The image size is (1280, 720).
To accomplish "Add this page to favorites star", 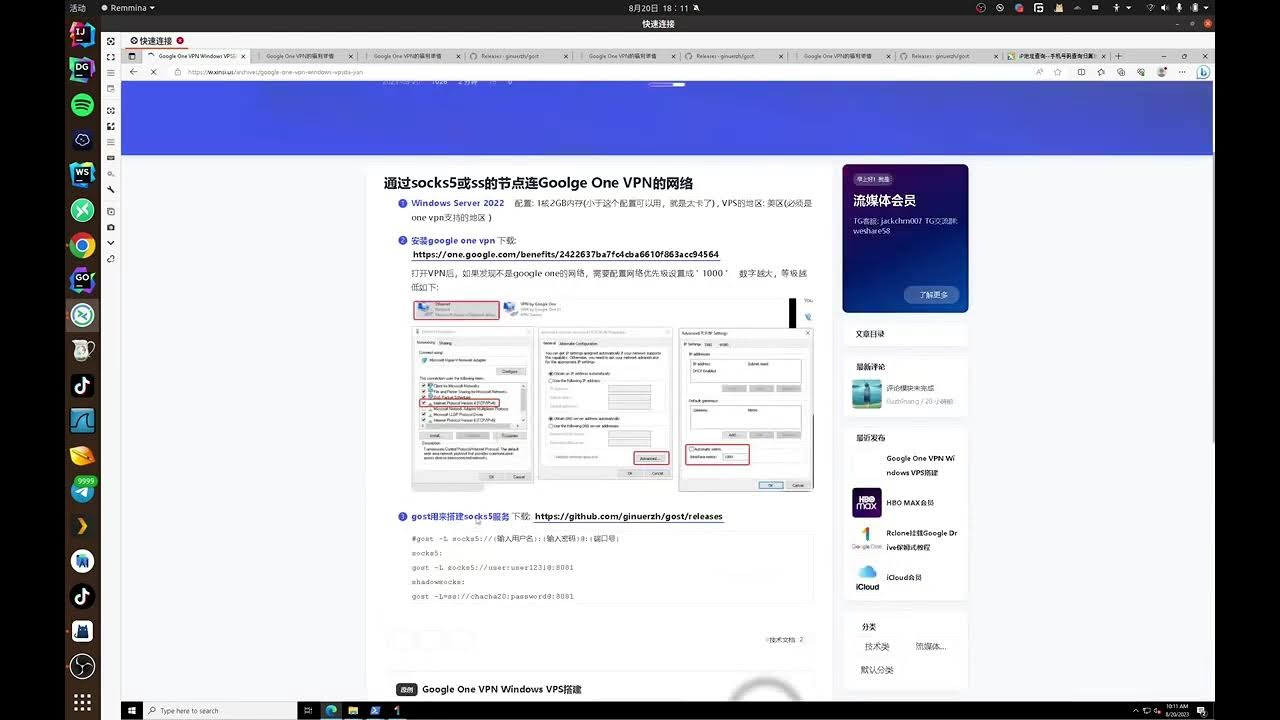I will coord(1057,72).
